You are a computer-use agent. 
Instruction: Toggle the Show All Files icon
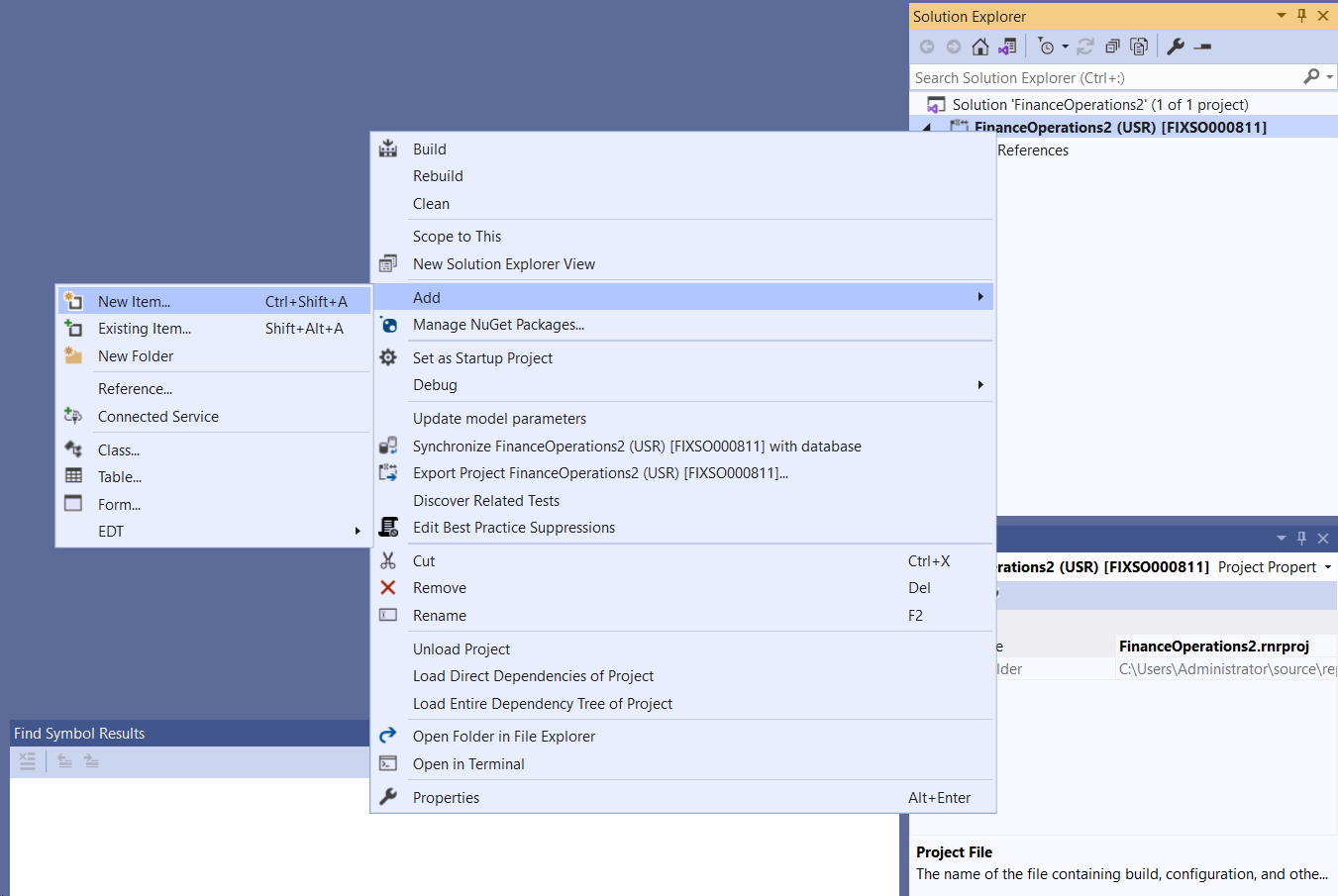click(1139, 47)
